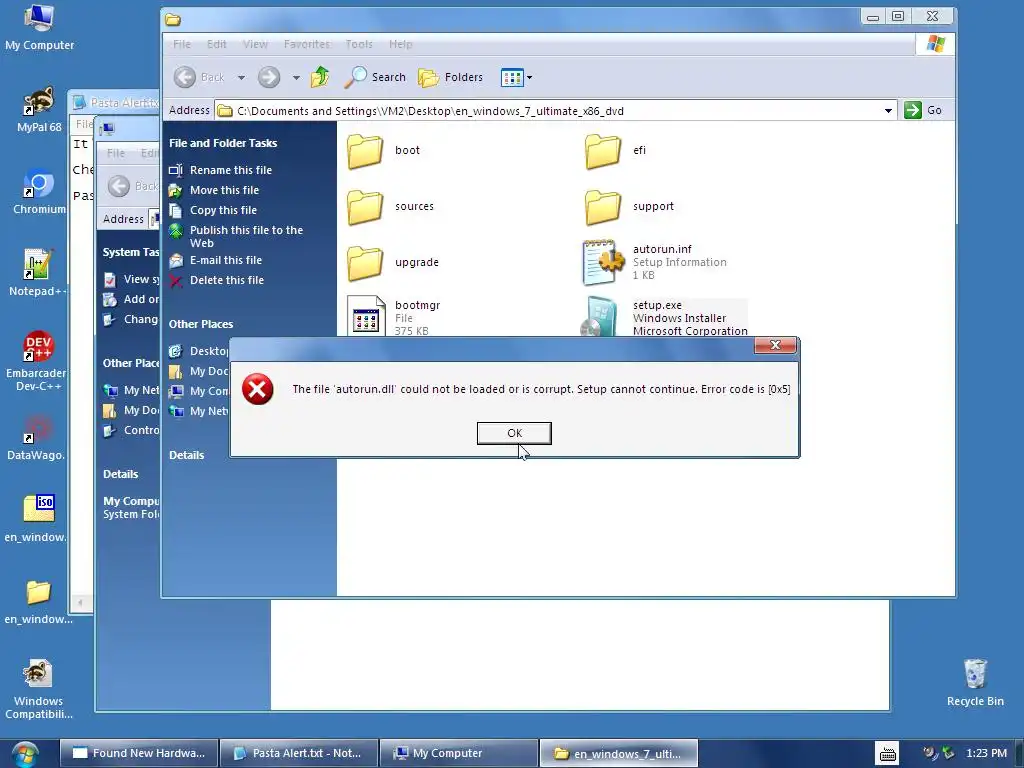Select the bootmgr file icon

click(366, 316)
